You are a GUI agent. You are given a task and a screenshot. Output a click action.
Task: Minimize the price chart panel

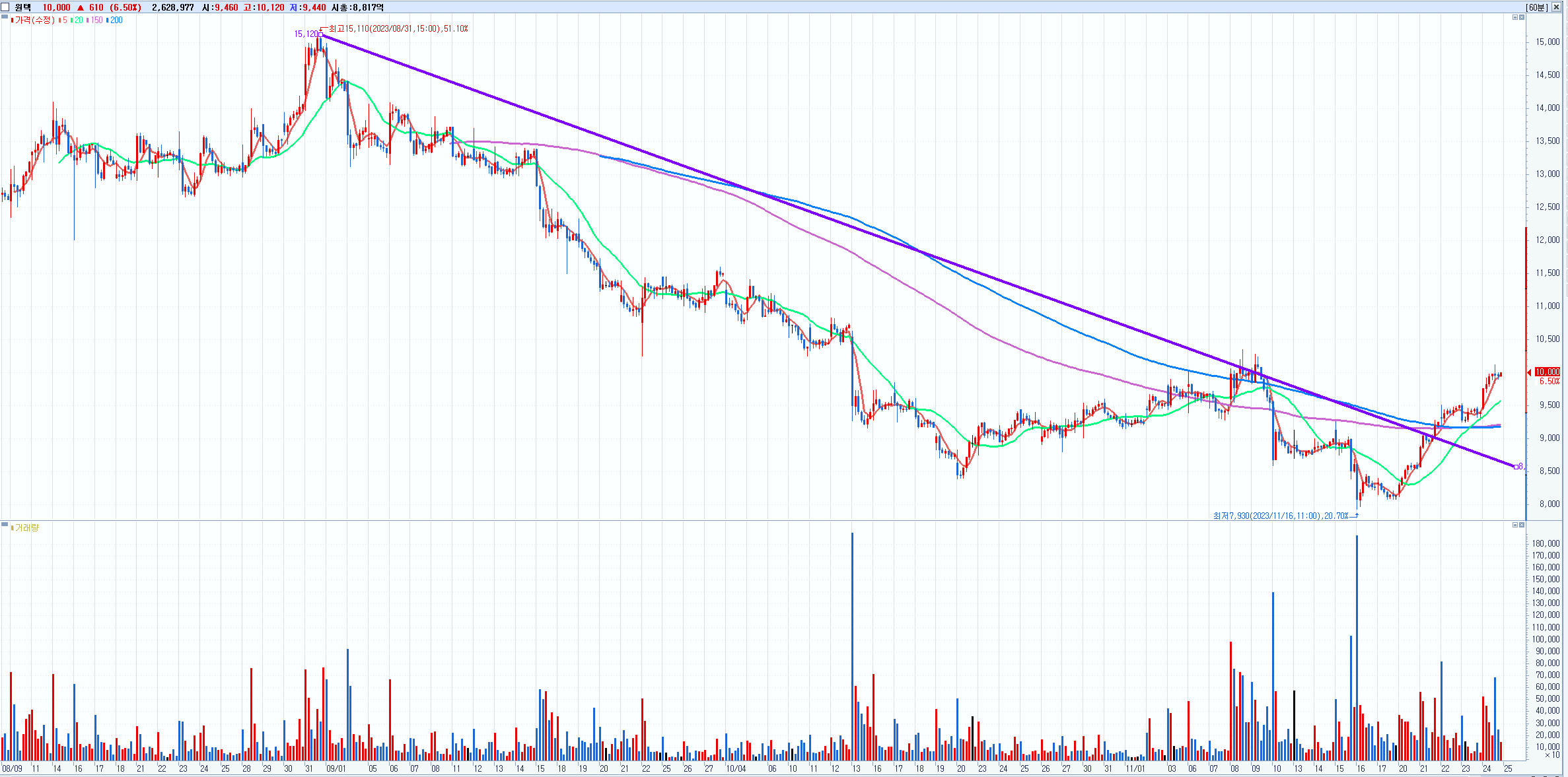1515,17
